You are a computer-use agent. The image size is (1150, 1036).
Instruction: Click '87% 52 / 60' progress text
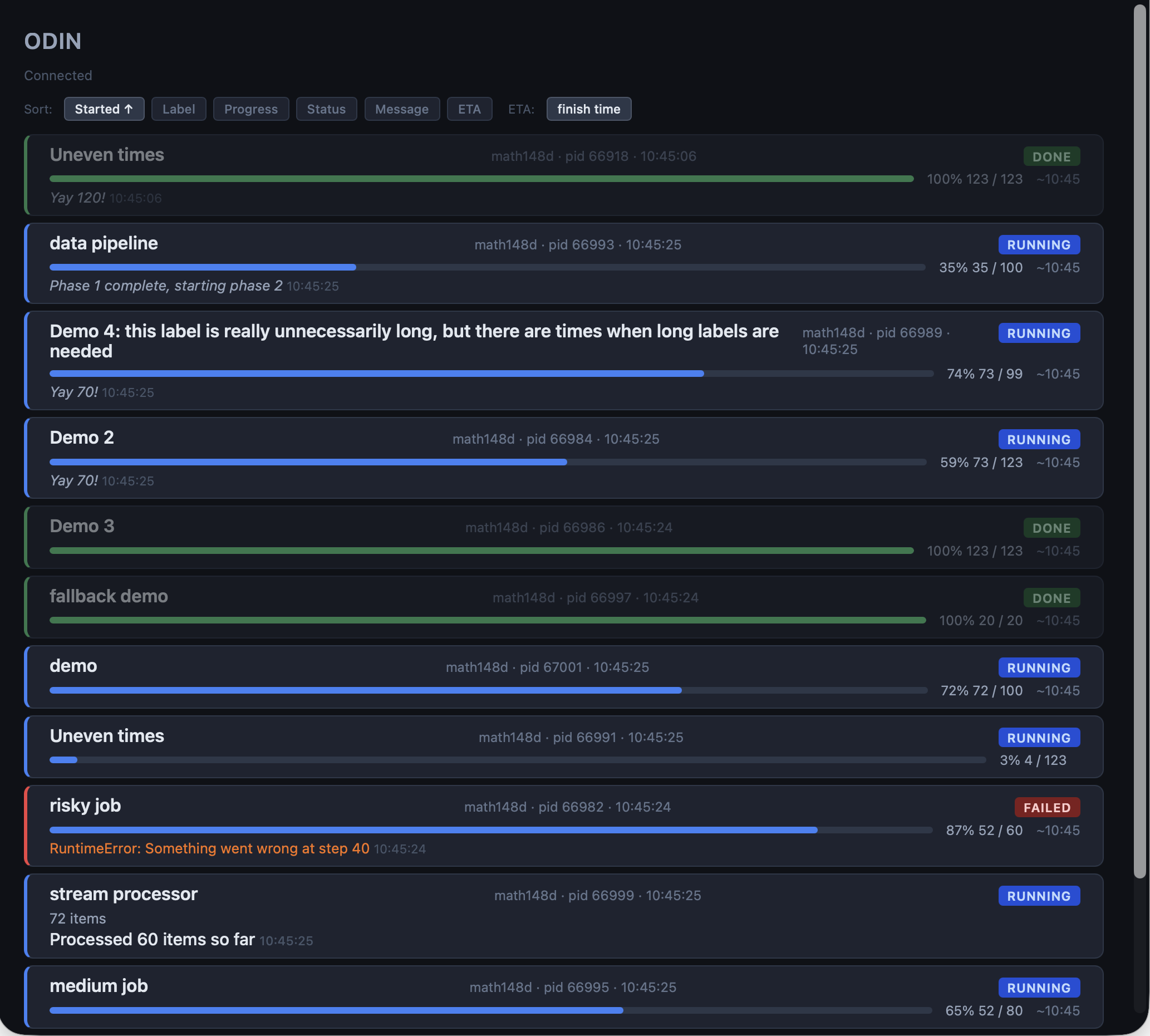click(985, 830)
